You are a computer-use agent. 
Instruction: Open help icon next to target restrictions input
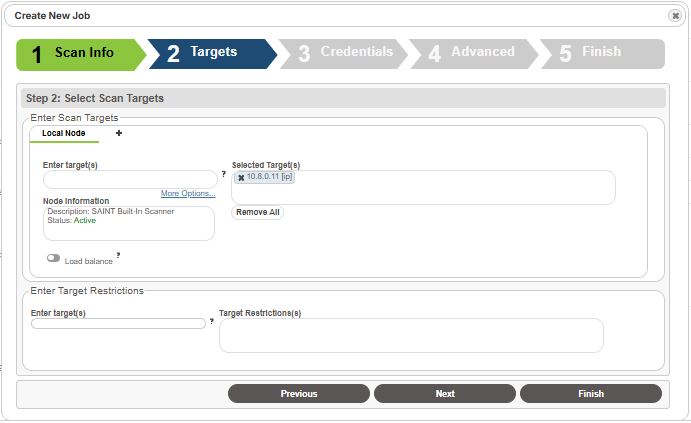[x=212, y=321]
